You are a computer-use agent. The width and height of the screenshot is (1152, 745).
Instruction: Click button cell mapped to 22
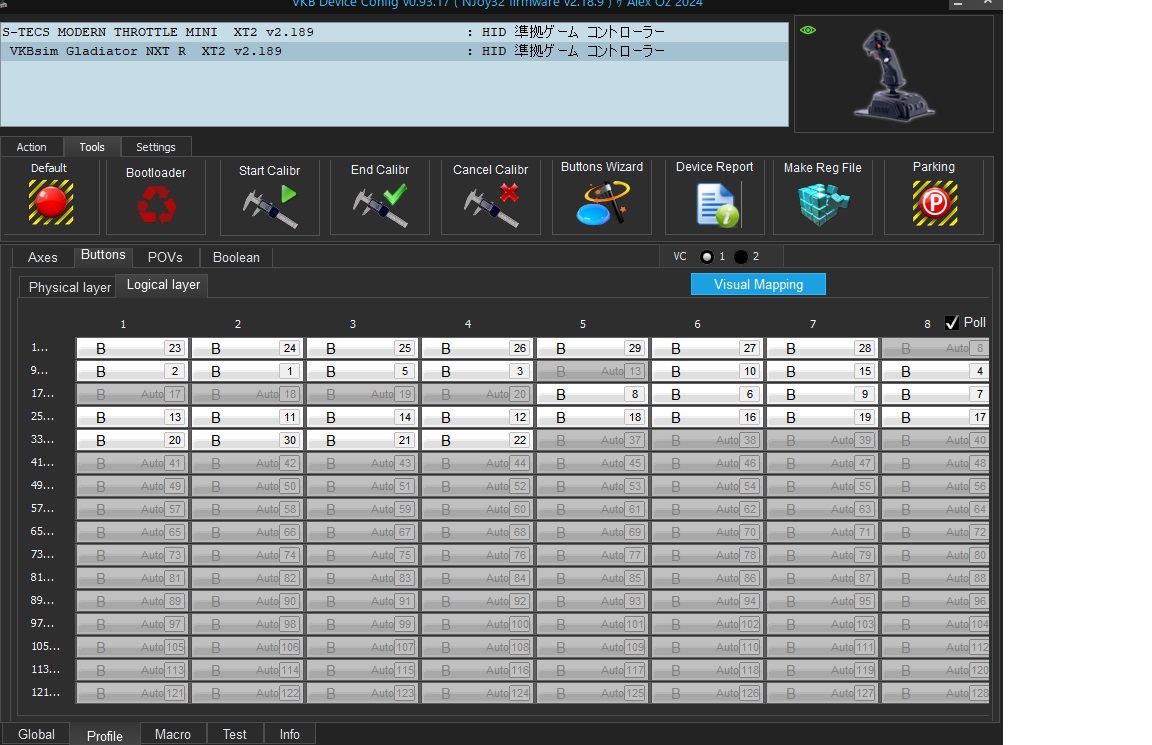[x=478, y=440]
